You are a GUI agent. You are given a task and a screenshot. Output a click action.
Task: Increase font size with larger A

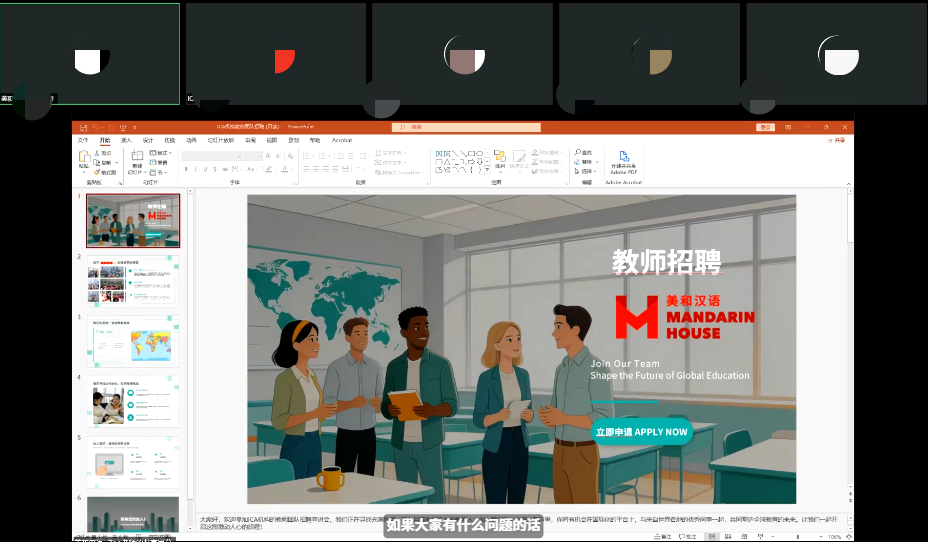268,156
